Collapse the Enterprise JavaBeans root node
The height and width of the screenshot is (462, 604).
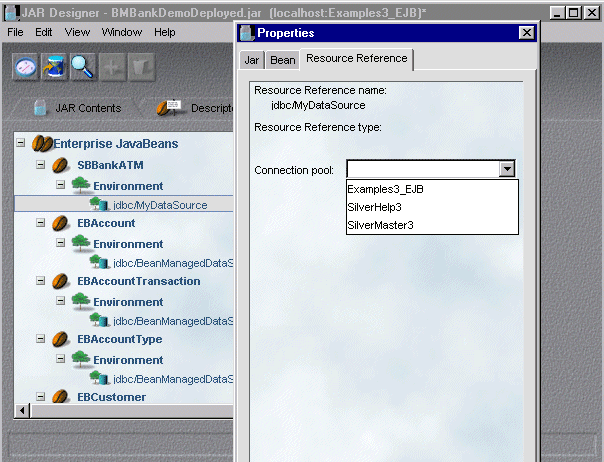click(x=21, y=143)
